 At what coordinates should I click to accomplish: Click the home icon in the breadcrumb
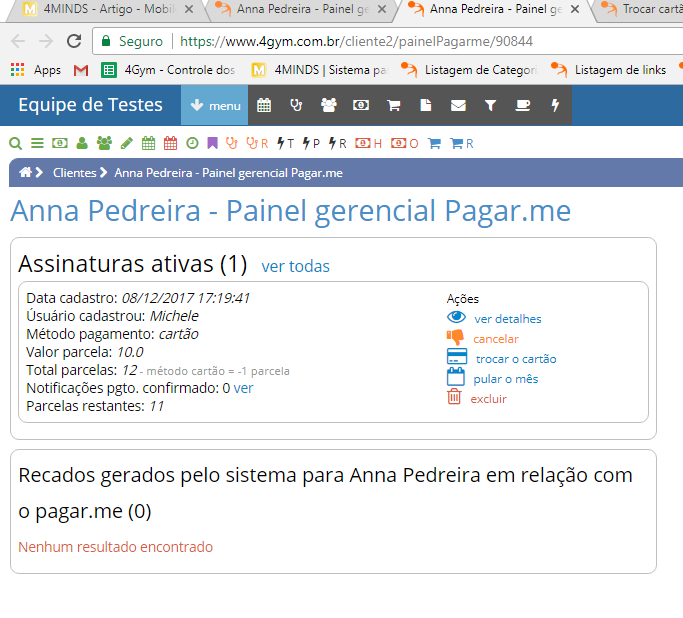(x=25, y=172)
